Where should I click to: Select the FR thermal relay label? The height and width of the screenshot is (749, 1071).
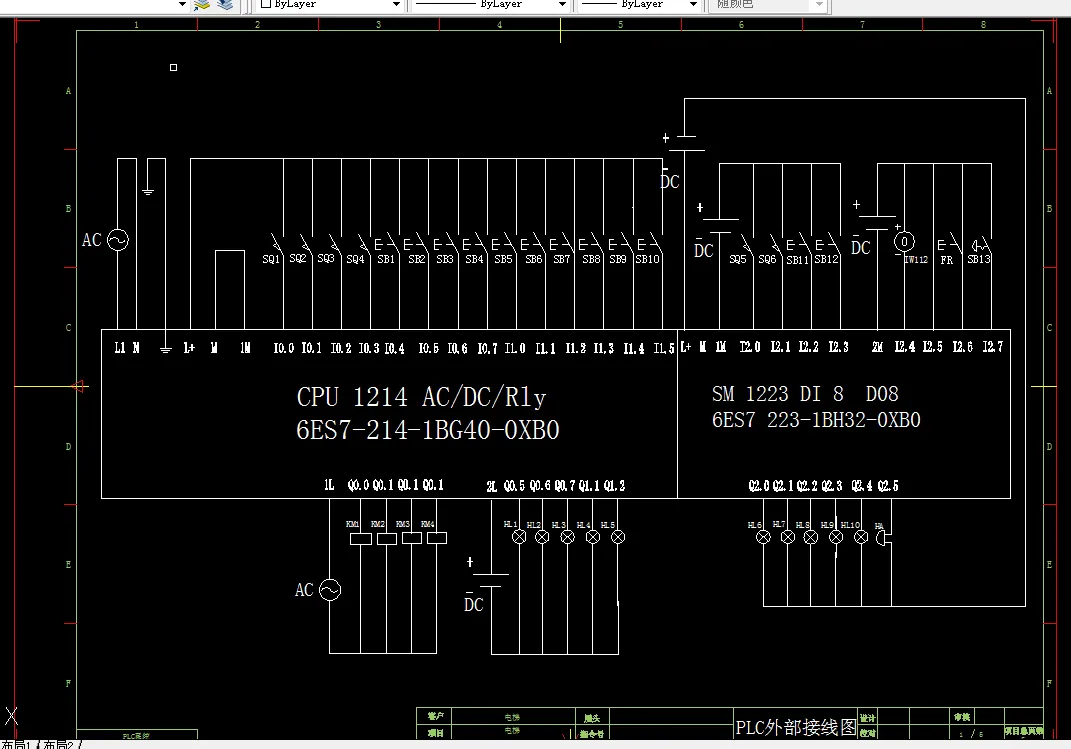click(947, 260)
